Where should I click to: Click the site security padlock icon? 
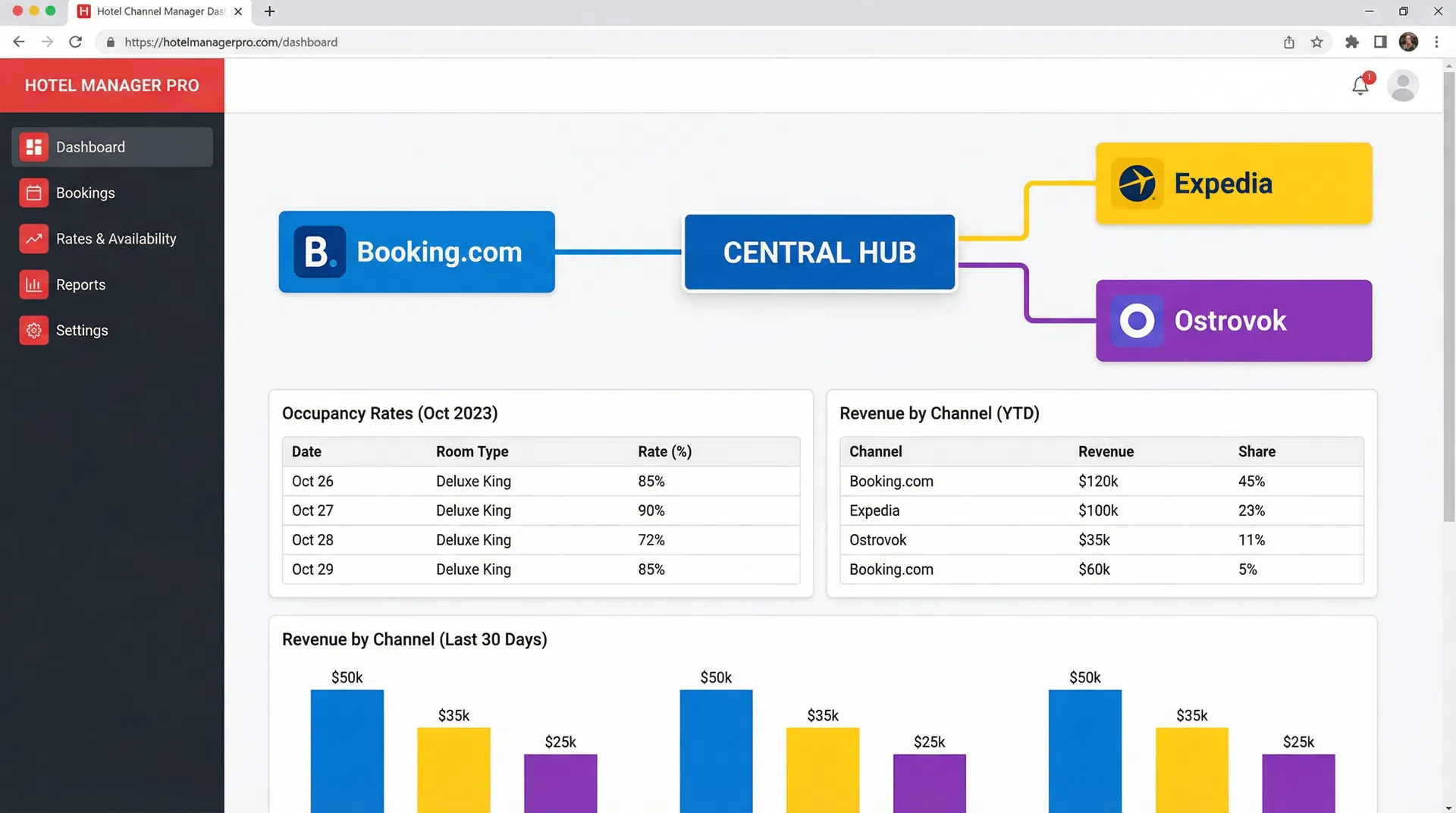coord(111,42)
